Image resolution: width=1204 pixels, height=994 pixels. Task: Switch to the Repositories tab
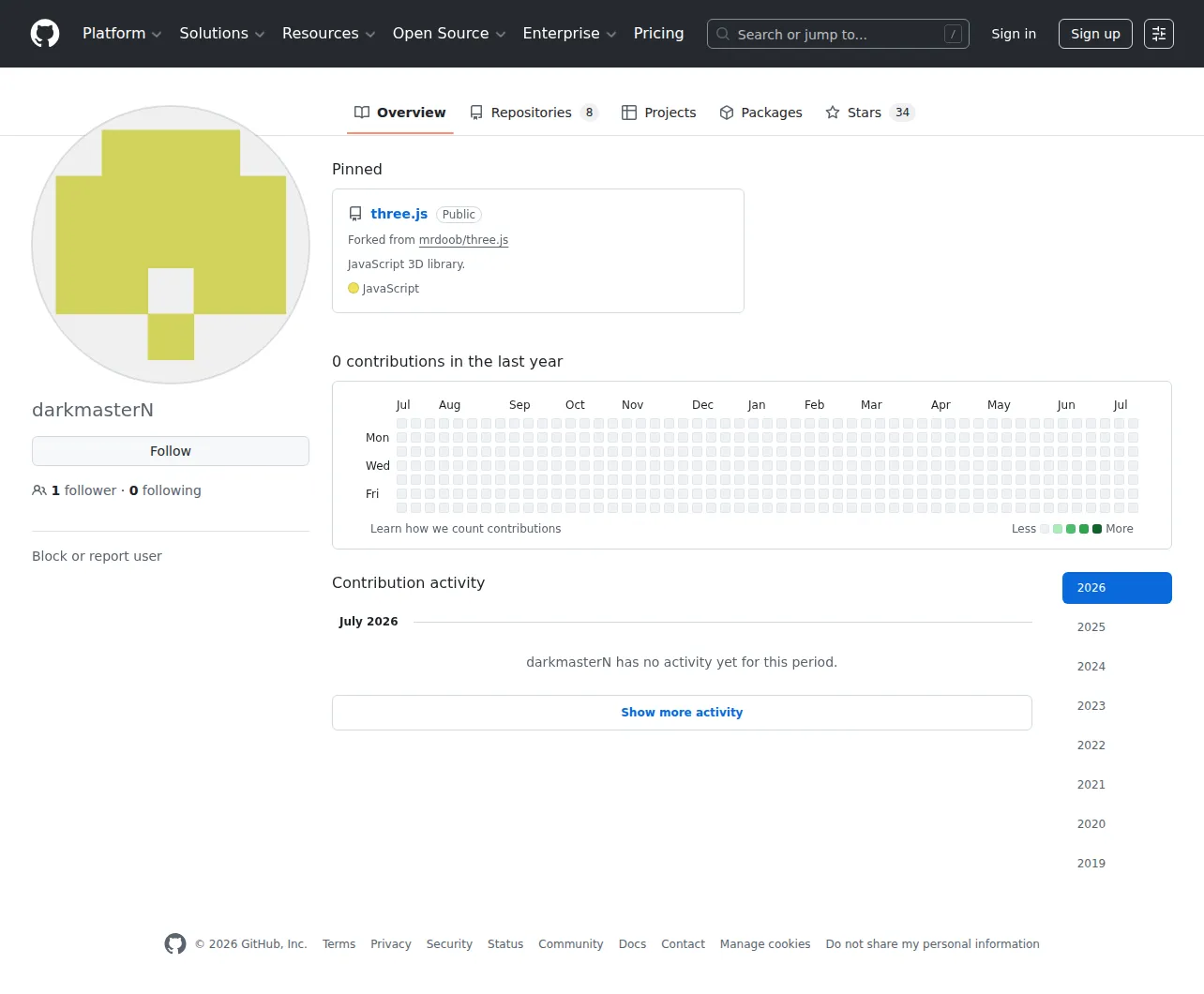(534, 113)
